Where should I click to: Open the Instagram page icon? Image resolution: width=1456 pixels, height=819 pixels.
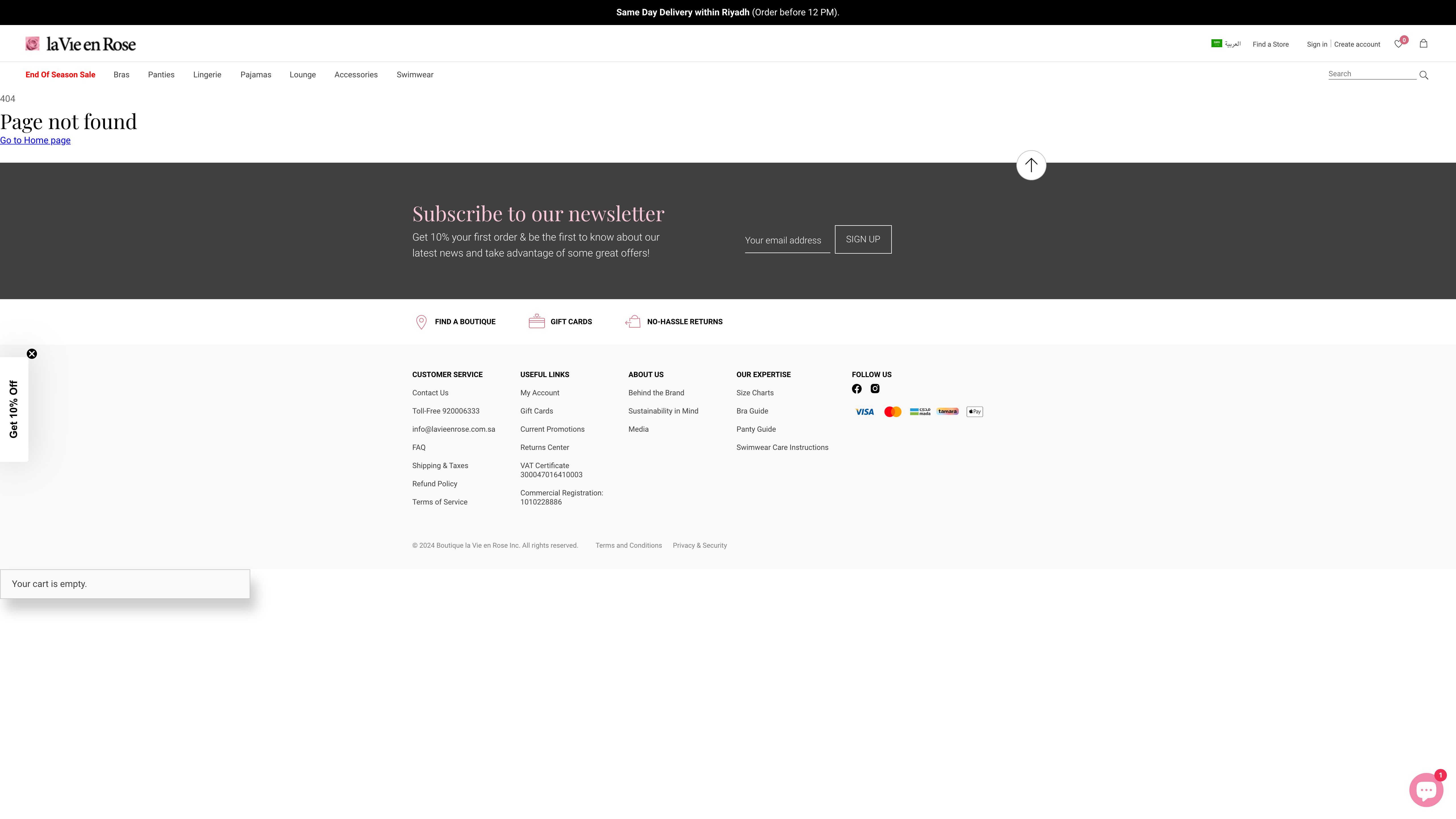point(875,388)
